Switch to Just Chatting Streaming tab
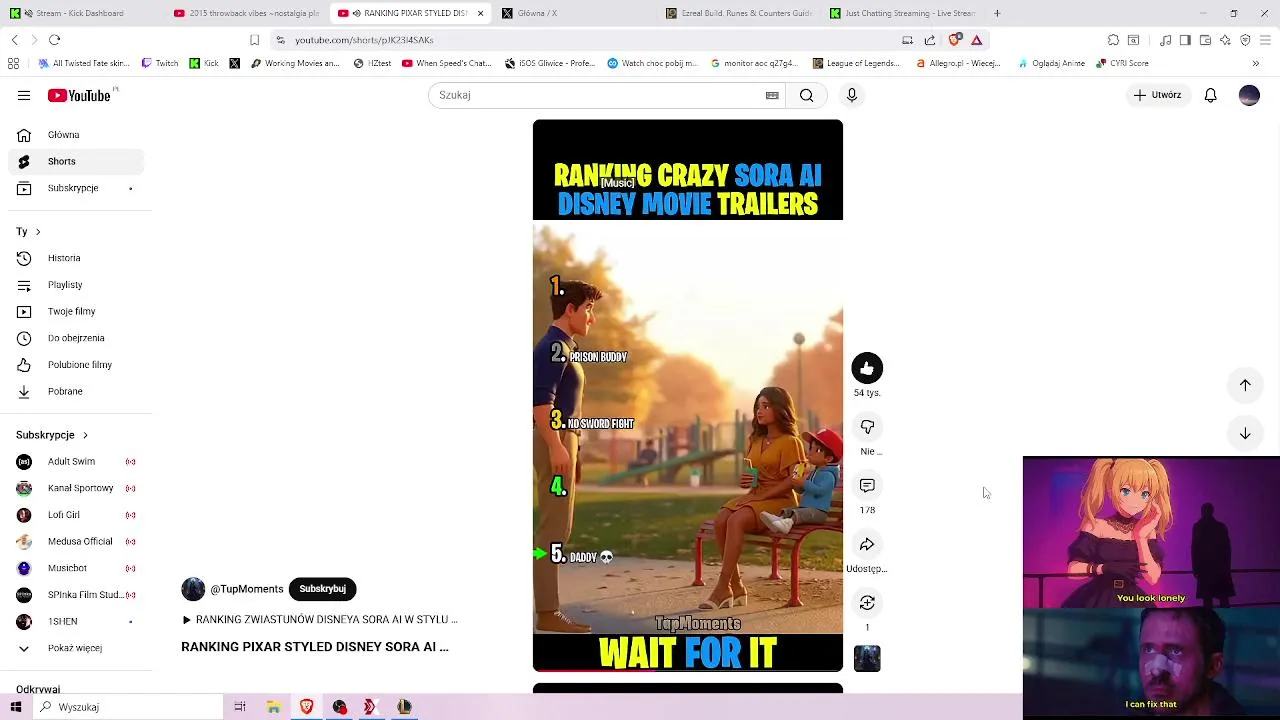The image size is (1280, 720). click(904, 13)
